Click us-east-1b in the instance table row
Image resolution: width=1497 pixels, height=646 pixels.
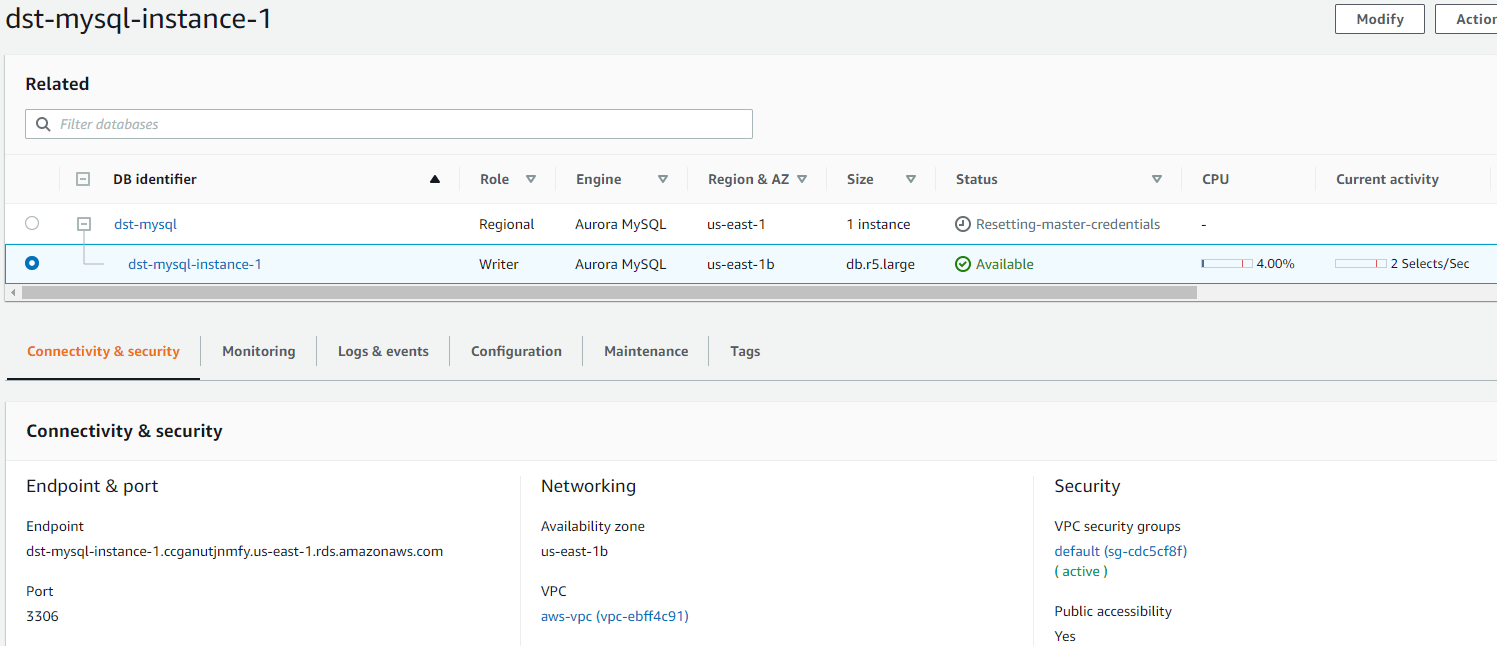740,264
